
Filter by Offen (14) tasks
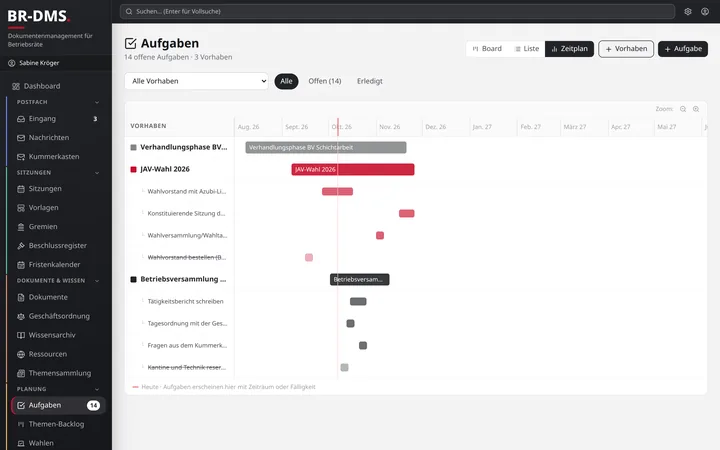coord(325,81)
